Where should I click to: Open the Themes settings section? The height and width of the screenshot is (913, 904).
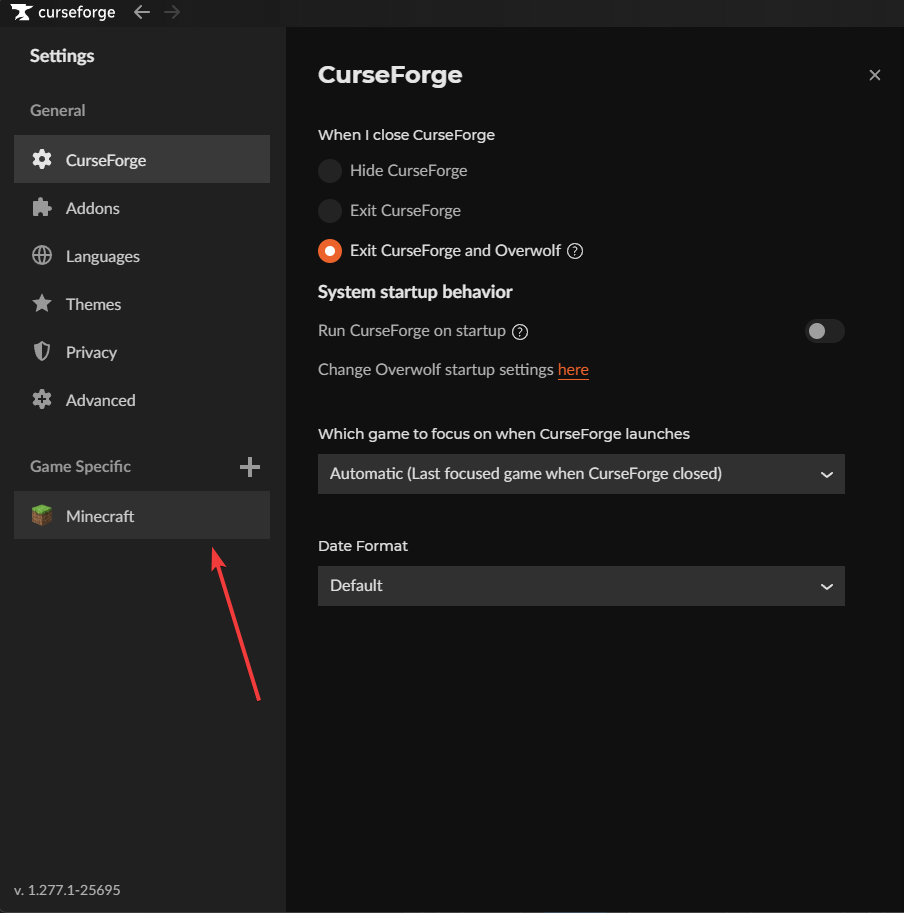tap(142, 303)
